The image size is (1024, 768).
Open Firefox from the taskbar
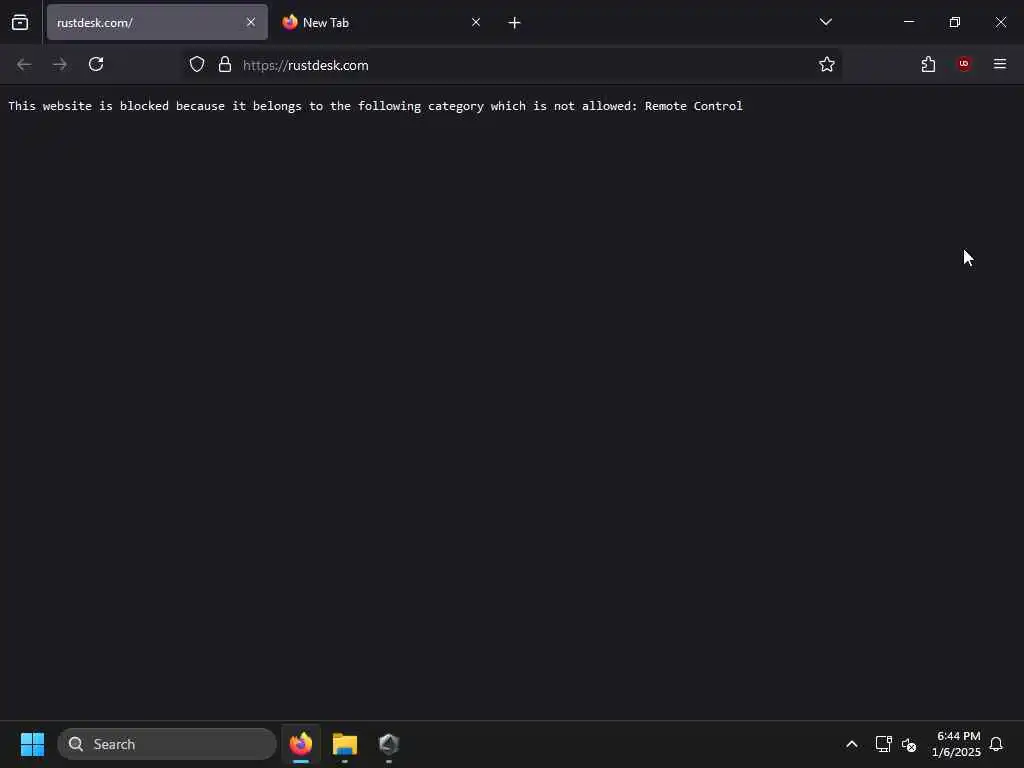tap(301, 744)
